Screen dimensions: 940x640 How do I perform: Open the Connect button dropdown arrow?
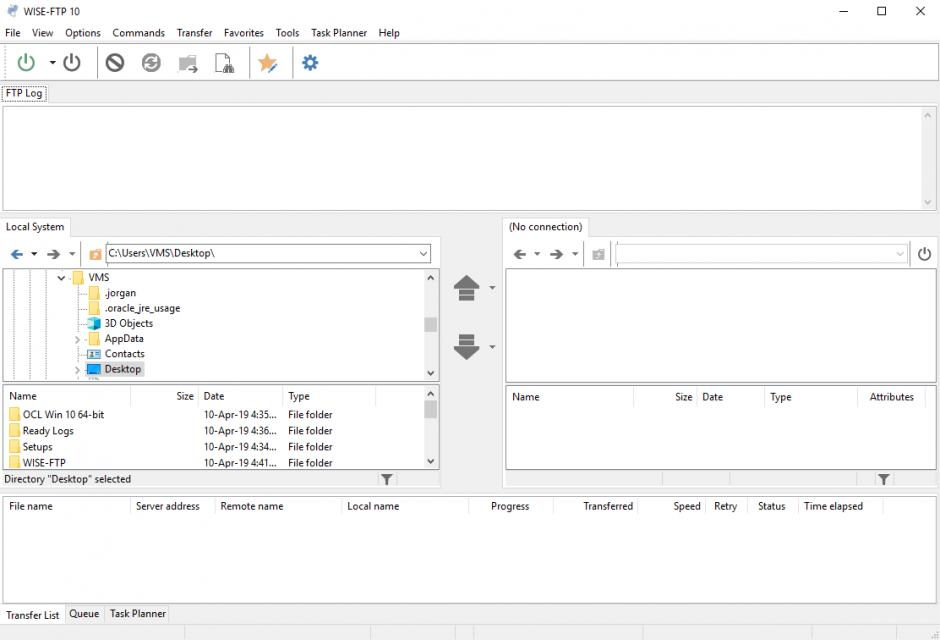point(53,62)
